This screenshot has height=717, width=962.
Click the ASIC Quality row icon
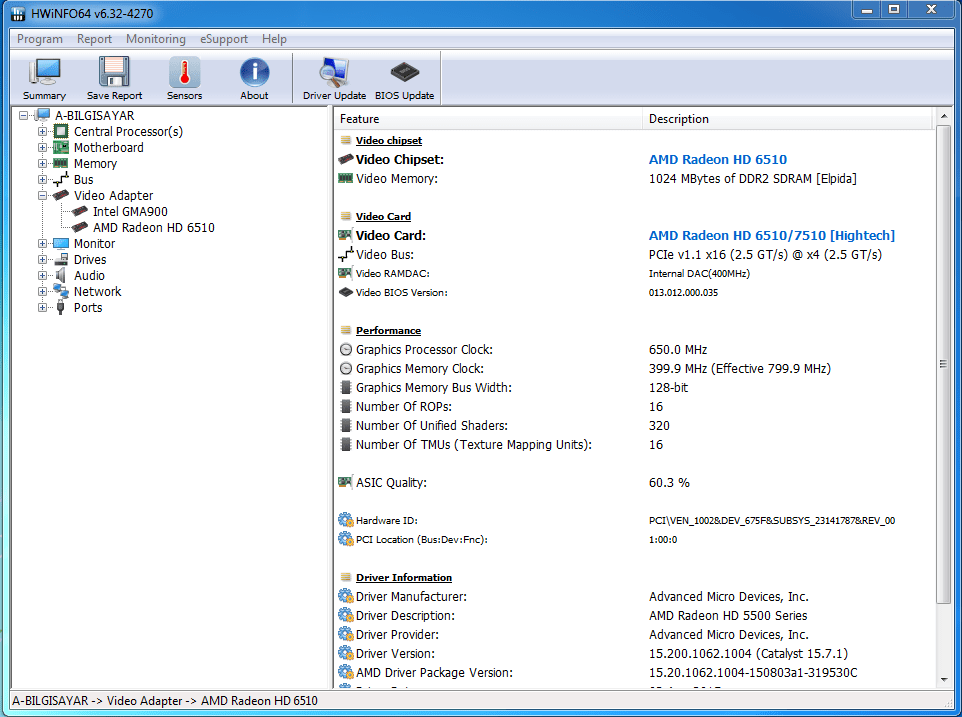click(345, 483)
